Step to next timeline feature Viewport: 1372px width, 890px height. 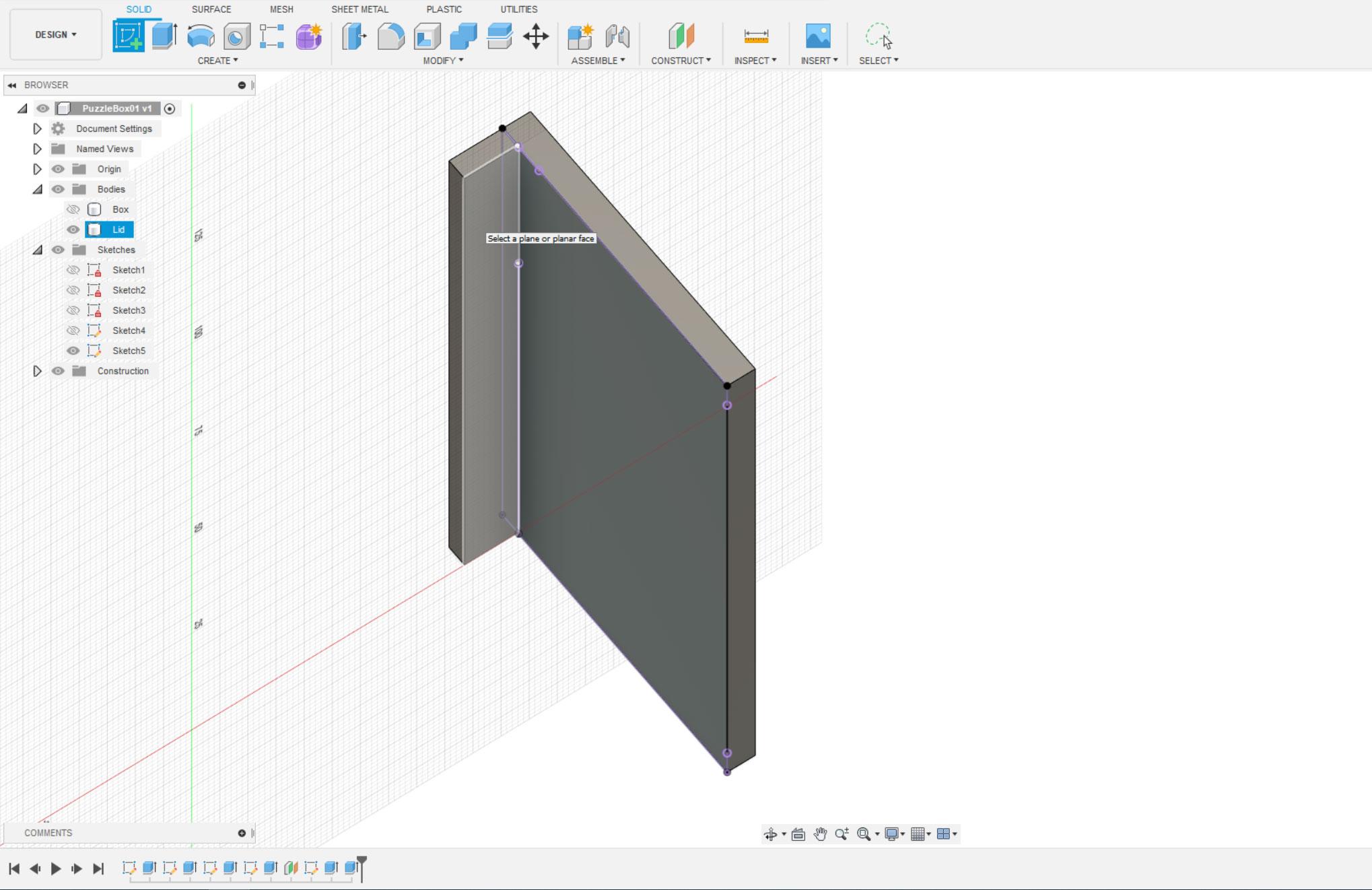77,868
